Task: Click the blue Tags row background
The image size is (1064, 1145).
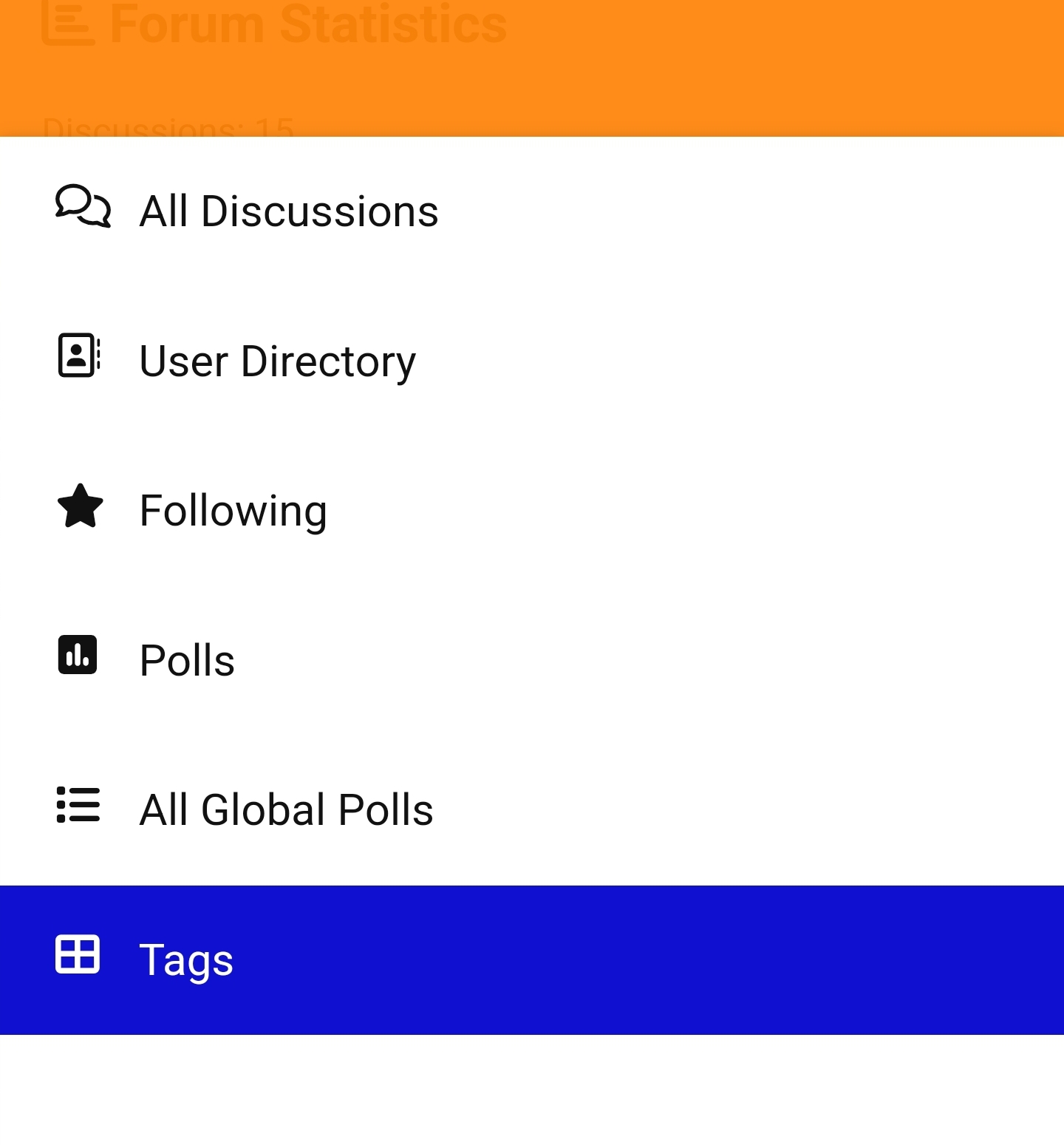Action: pos(665,959)
